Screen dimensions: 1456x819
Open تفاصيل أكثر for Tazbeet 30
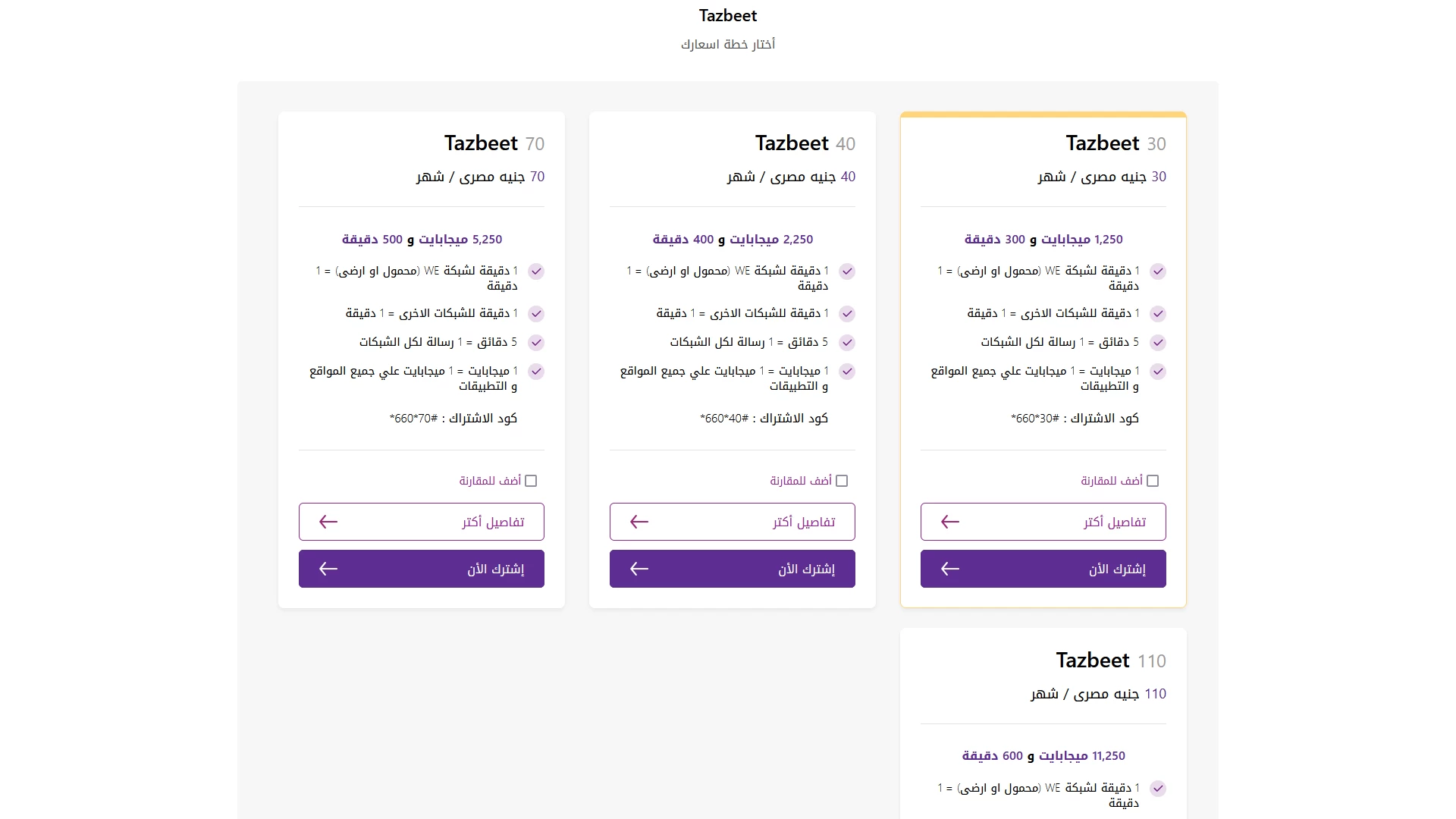pyautogui.click(x=1043, y=522)
